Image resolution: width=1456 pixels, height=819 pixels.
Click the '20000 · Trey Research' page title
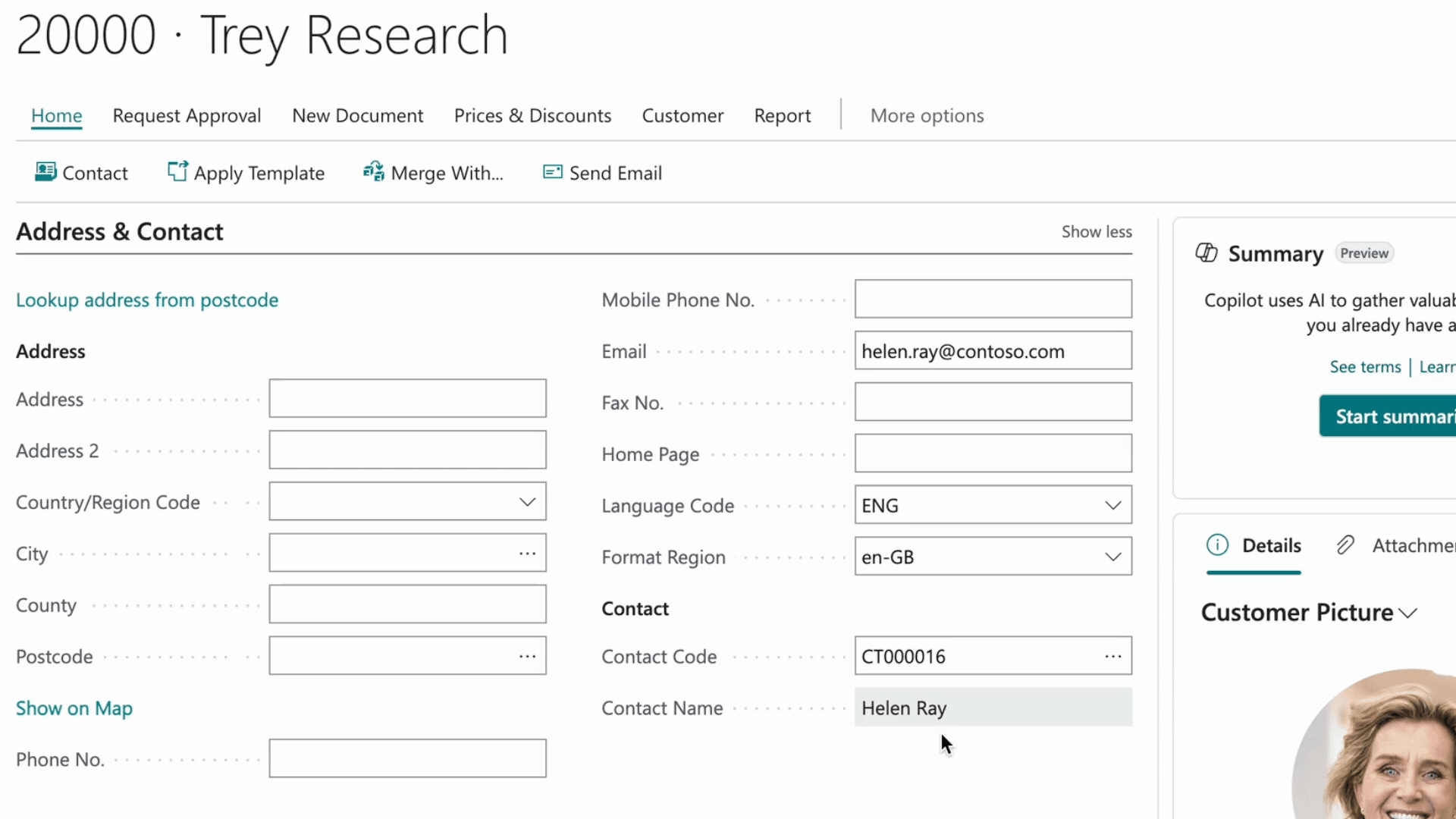point(262,35)
